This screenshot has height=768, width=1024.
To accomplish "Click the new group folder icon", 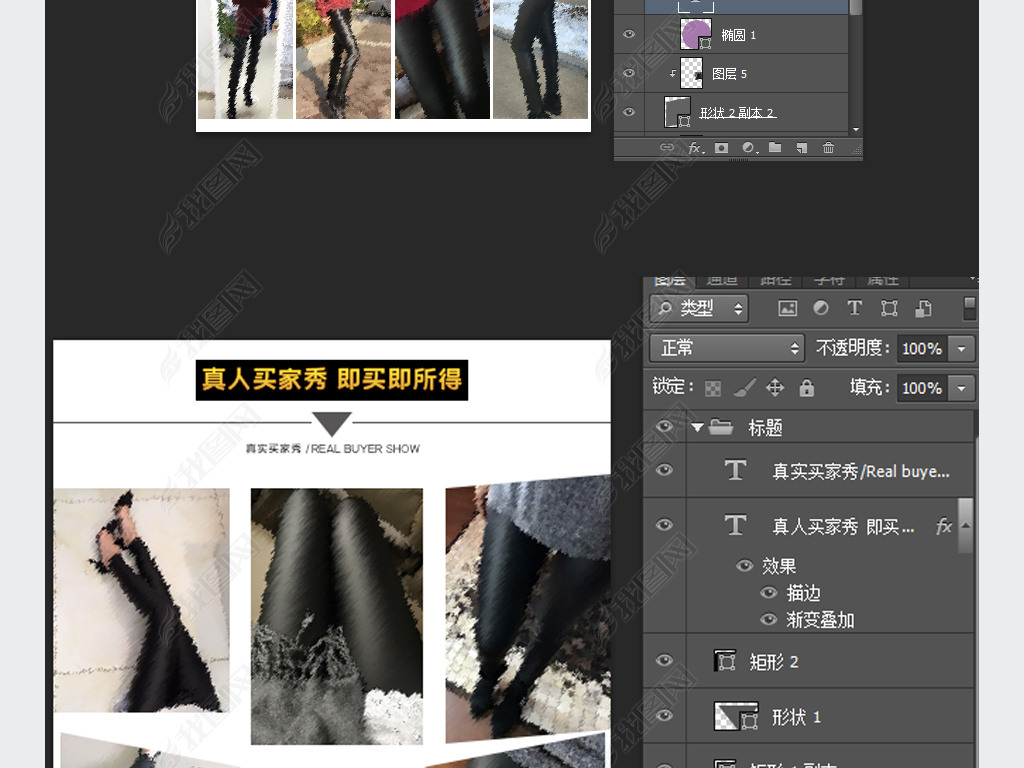I will 775,148.
